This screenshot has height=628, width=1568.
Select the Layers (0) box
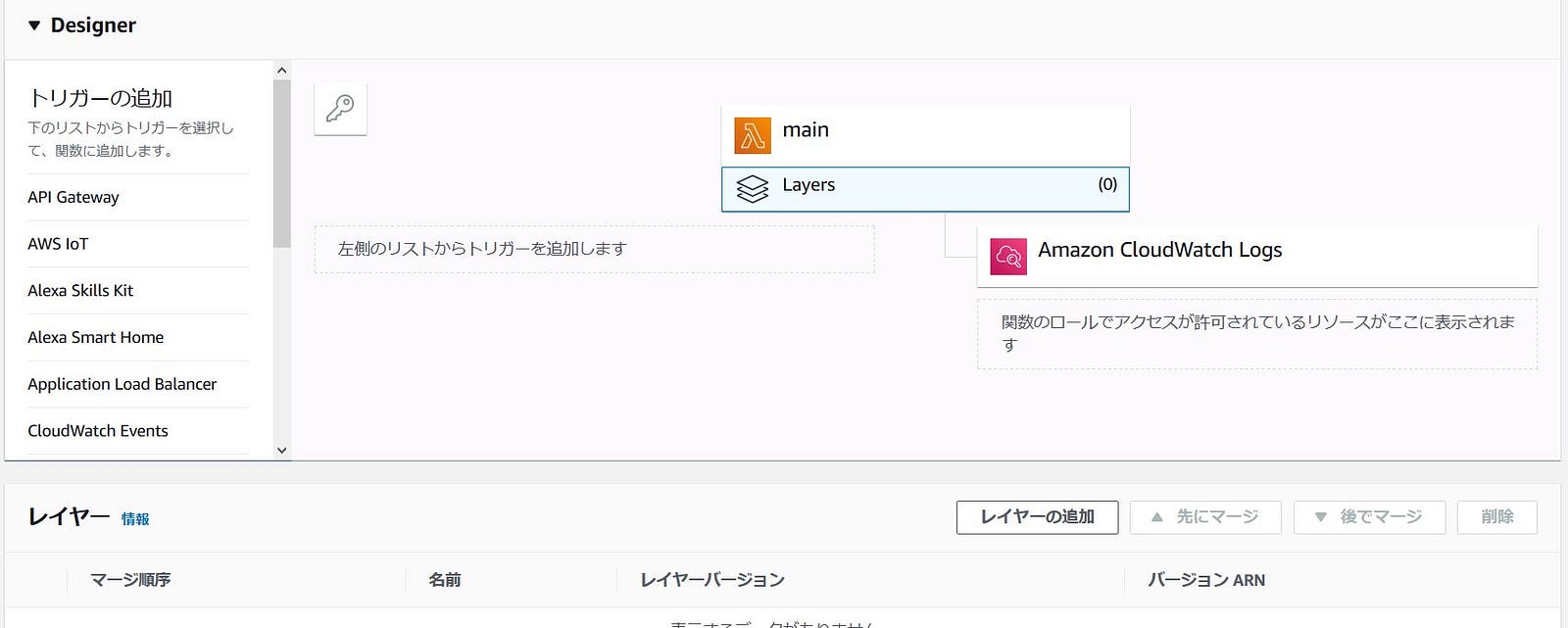coord(925,189)
